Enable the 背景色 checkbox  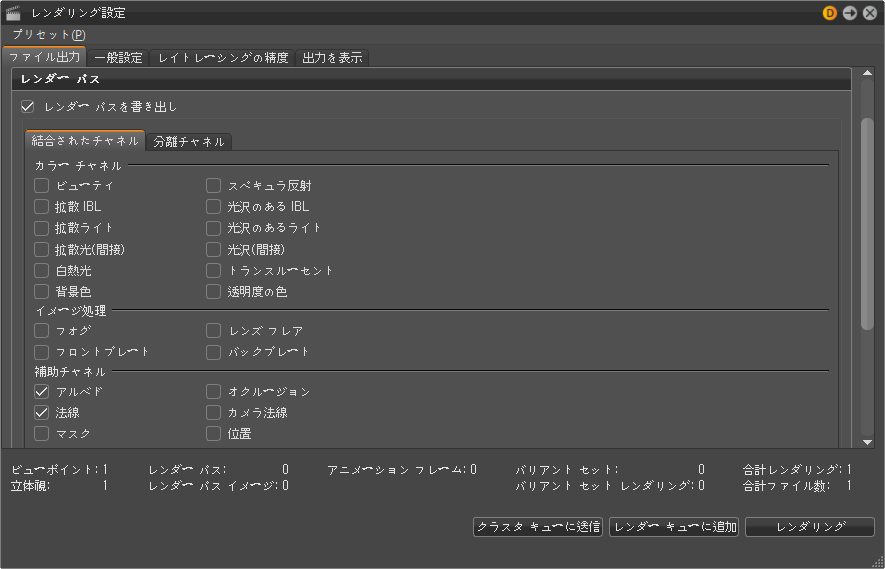pos(41,292)
